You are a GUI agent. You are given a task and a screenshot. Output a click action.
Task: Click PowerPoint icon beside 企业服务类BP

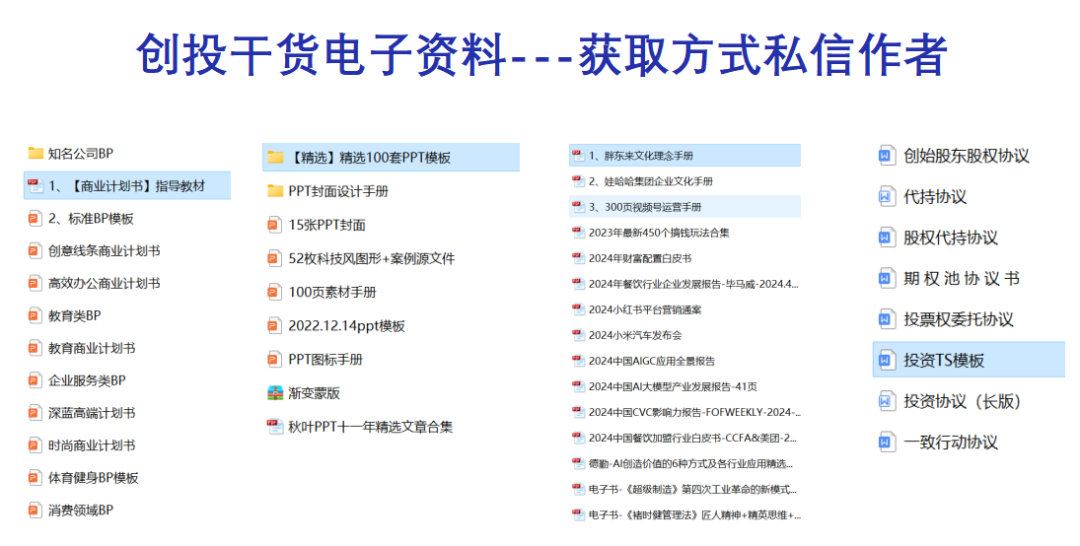[34, 380]
